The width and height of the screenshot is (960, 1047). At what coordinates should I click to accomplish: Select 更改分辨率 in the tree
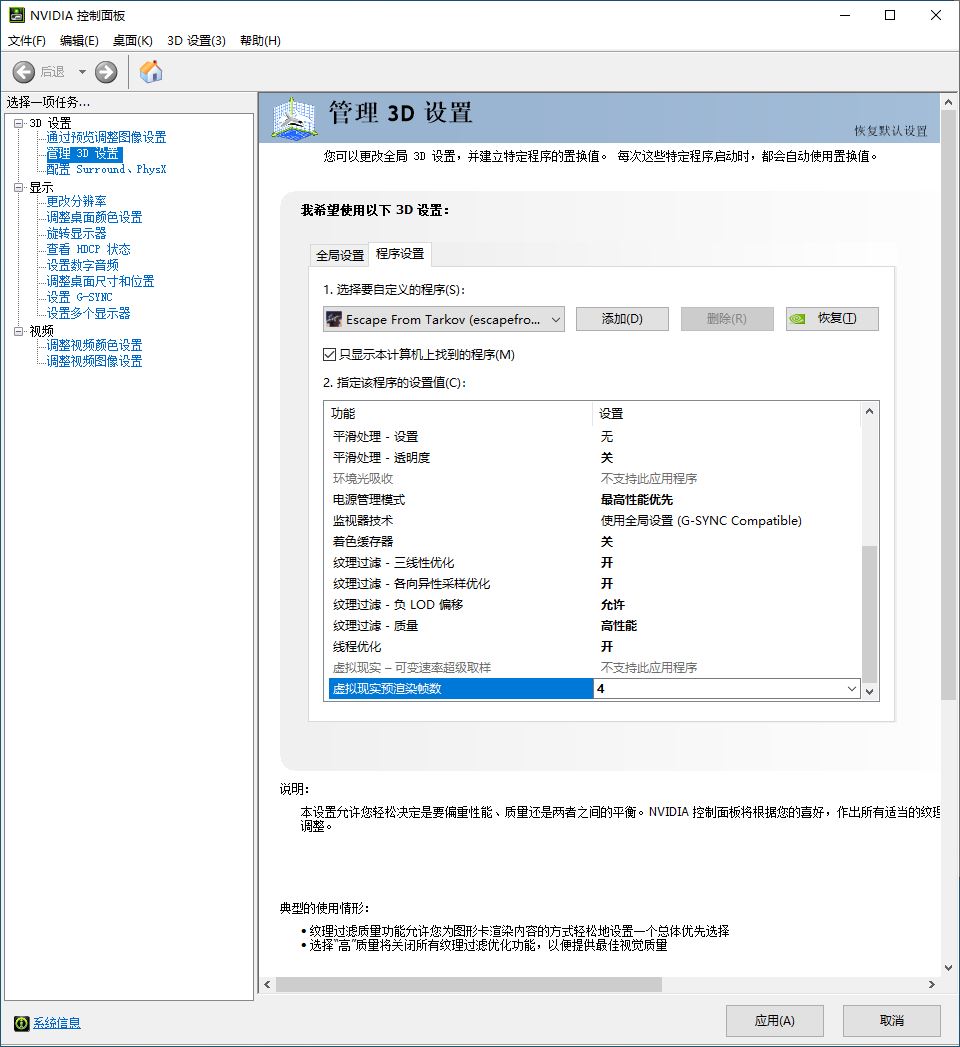[76, 201]
